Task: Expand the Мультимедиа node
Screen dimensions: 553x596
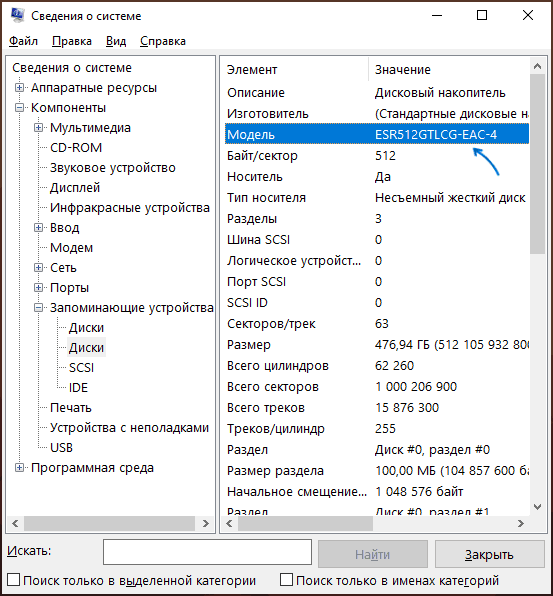Action: (38, 128)
